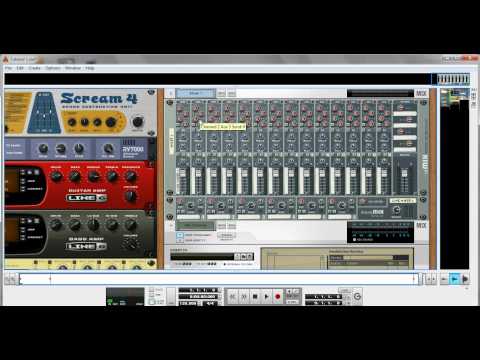This screenshot has height=360, width=480.
Task: Click the Scream 4 blue Body display
Action: click(44, 113)
